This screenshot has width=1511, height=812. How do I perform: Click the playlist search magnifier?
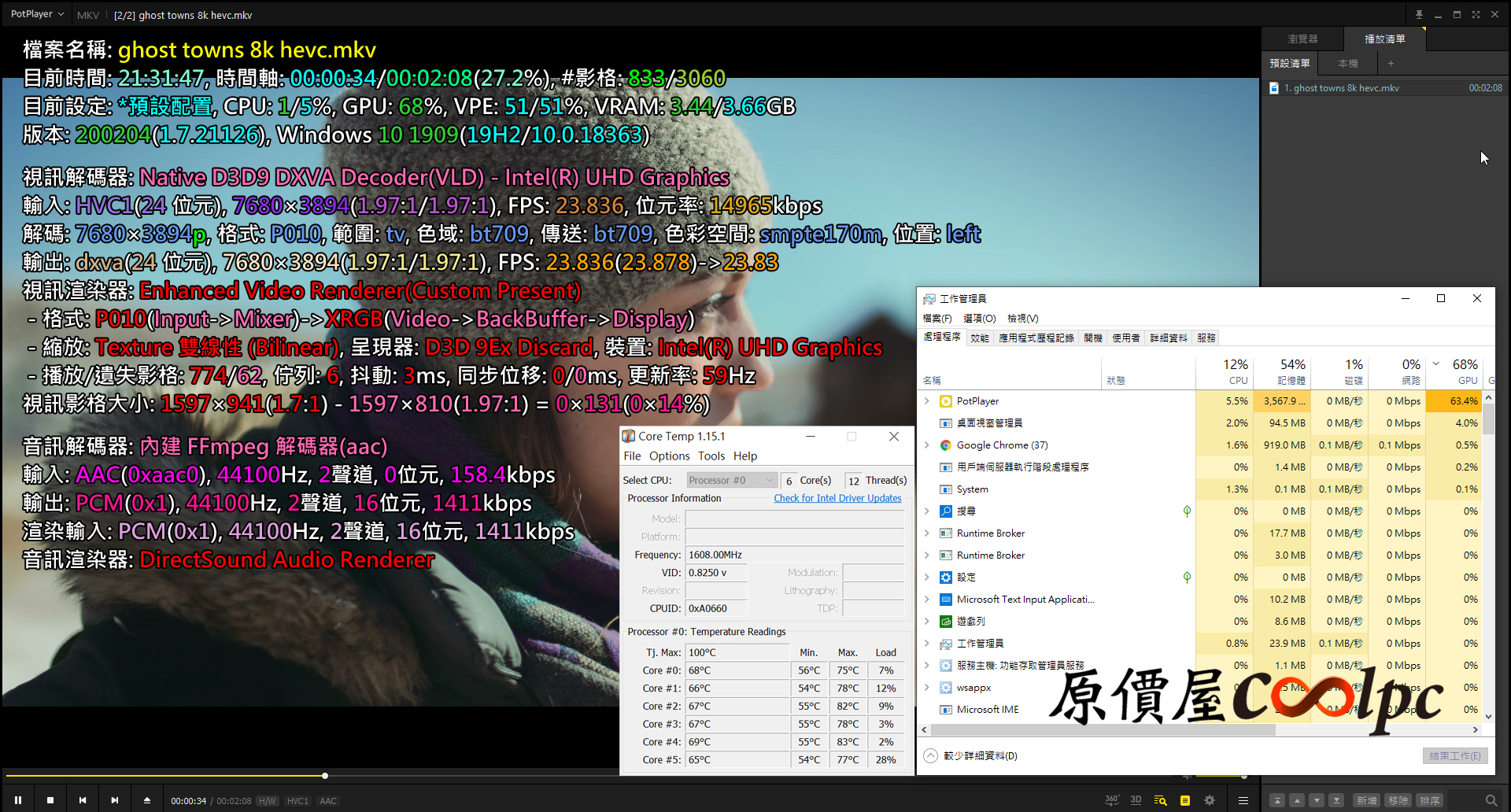point(1491,800)
